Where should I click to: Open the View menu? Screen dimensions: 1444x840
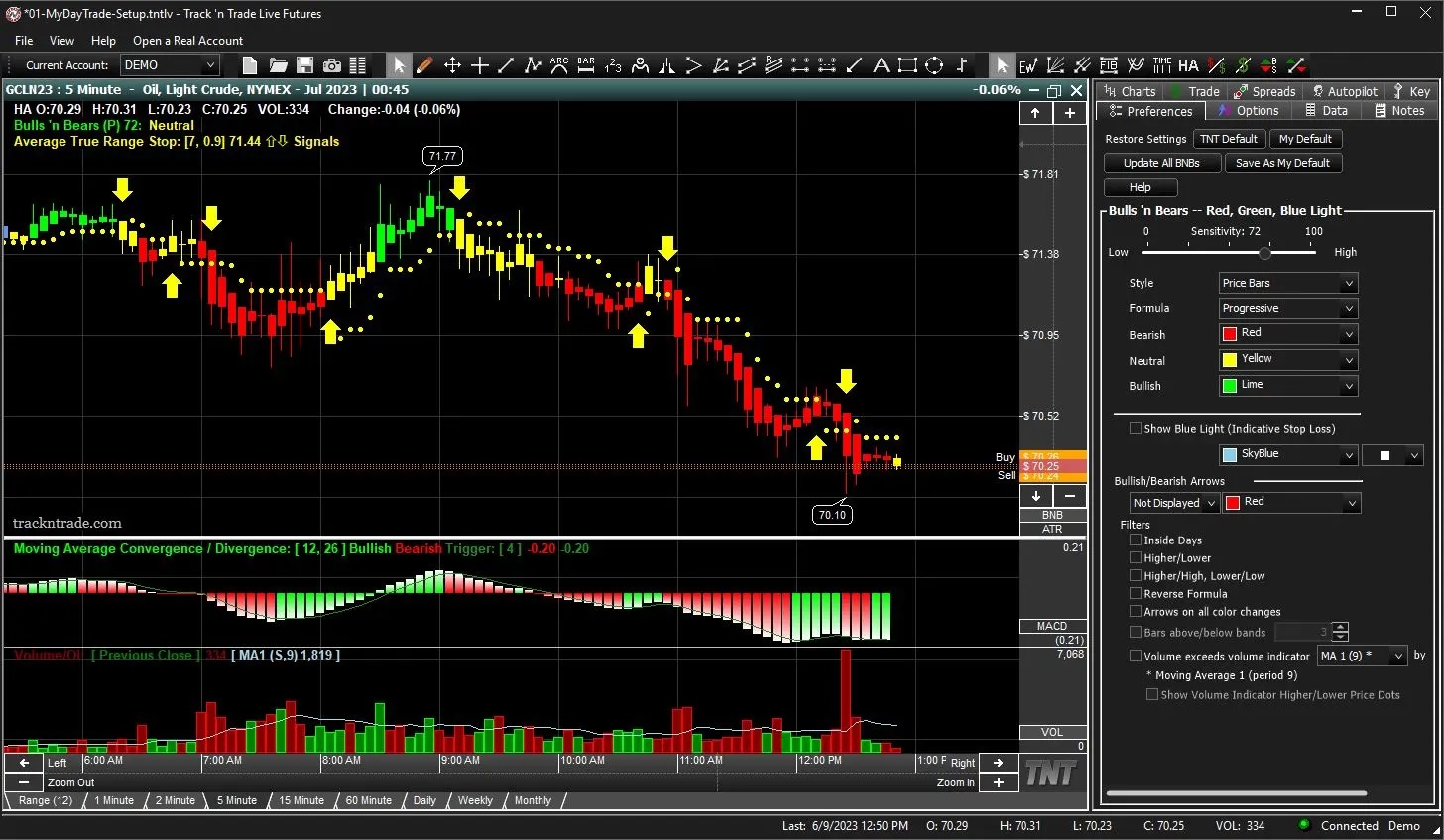(61, 41)
